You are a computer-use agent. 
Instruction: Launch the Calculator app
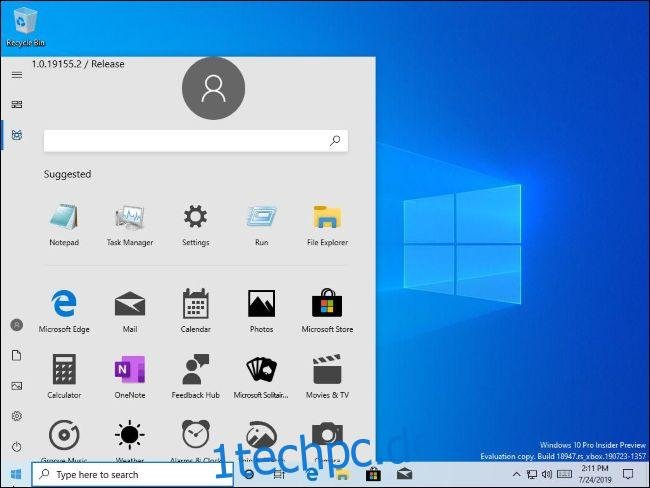point(64,376)
